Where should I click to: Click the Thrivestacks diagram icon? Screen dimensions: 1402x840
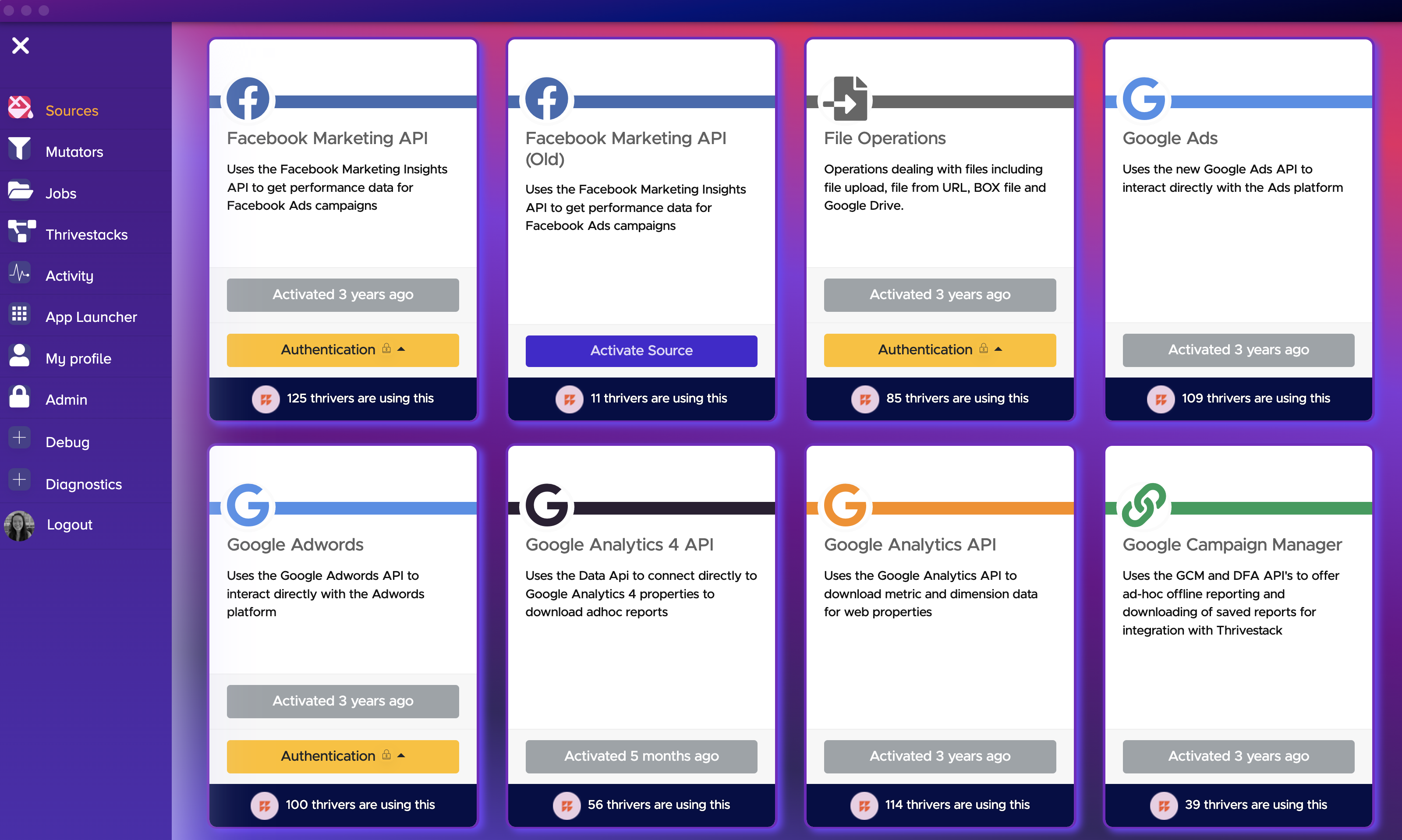21,232
